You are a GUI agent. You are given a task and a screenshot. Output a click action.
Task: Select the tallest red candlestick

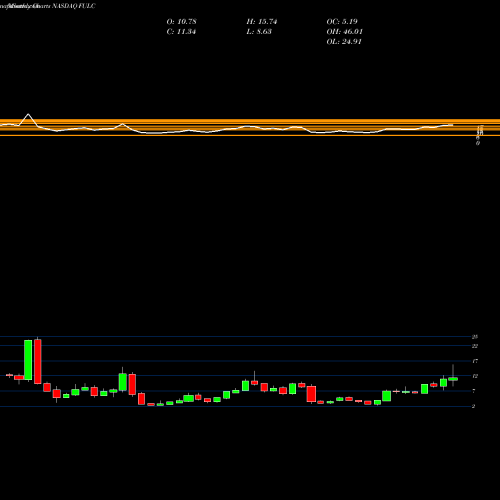38,361
